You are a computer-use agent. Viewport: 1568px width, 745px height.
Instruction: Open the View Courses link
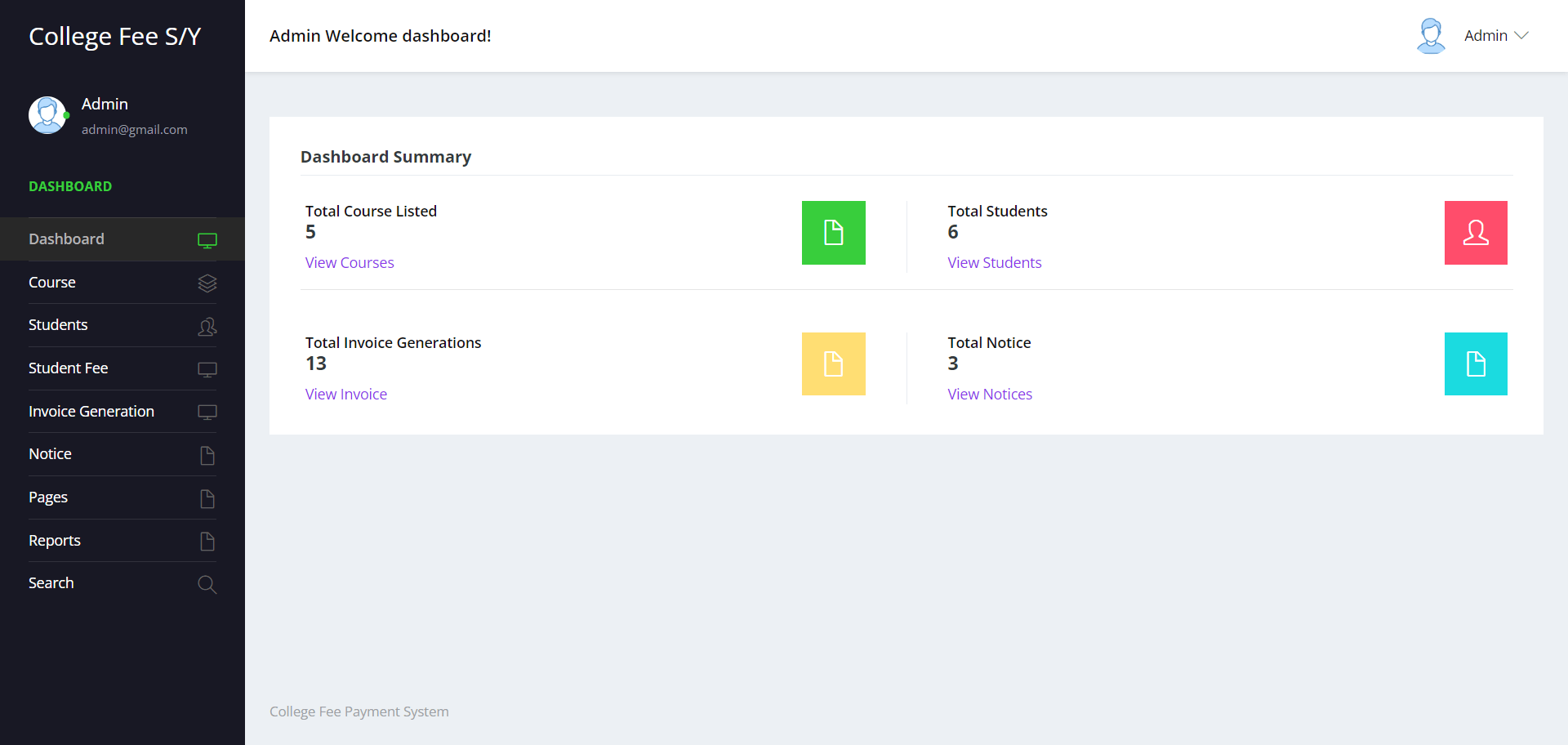tap(349, 262)
